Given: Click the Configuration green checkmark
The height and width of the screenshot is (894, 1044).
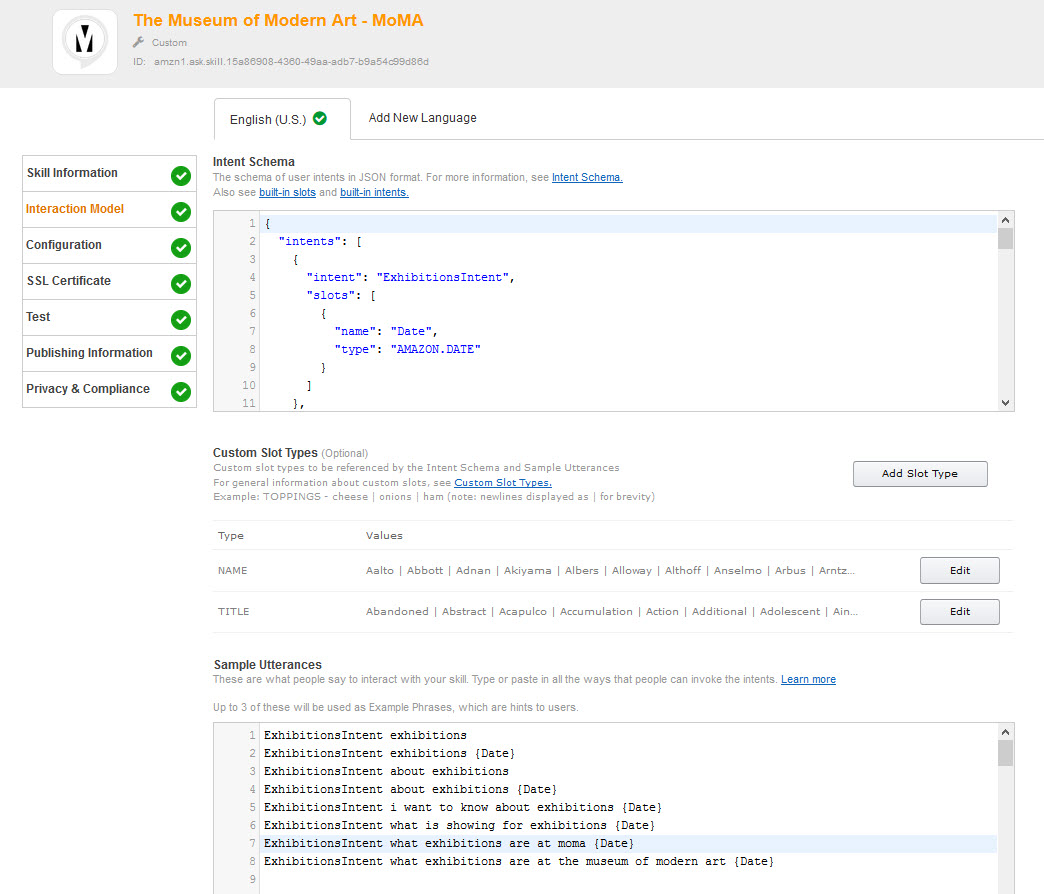Looking at the screenshot, I should click(x=180, y=248).
